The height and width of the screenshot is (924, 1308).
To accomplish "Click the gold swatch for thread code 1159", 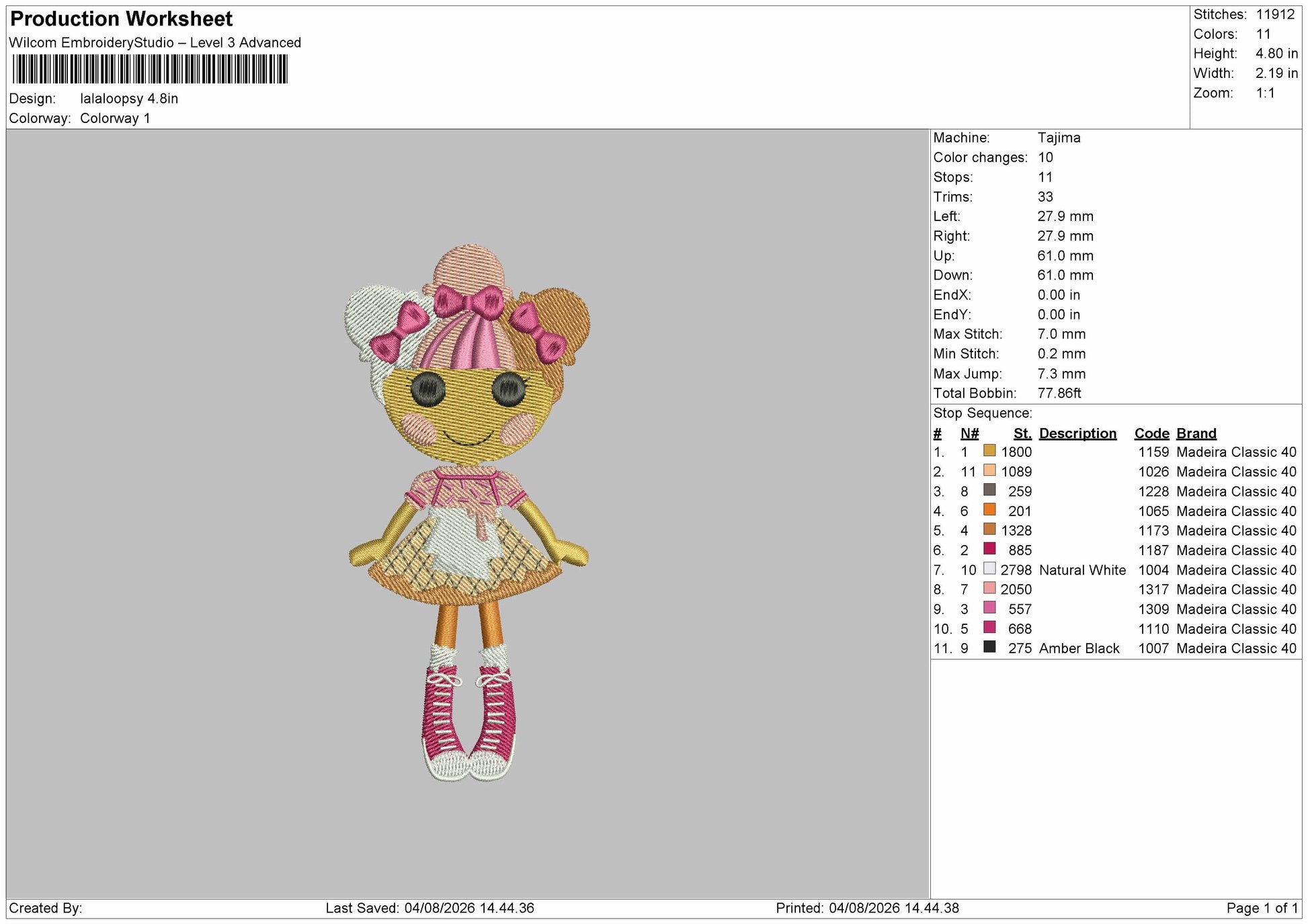I will coord(989,450).
